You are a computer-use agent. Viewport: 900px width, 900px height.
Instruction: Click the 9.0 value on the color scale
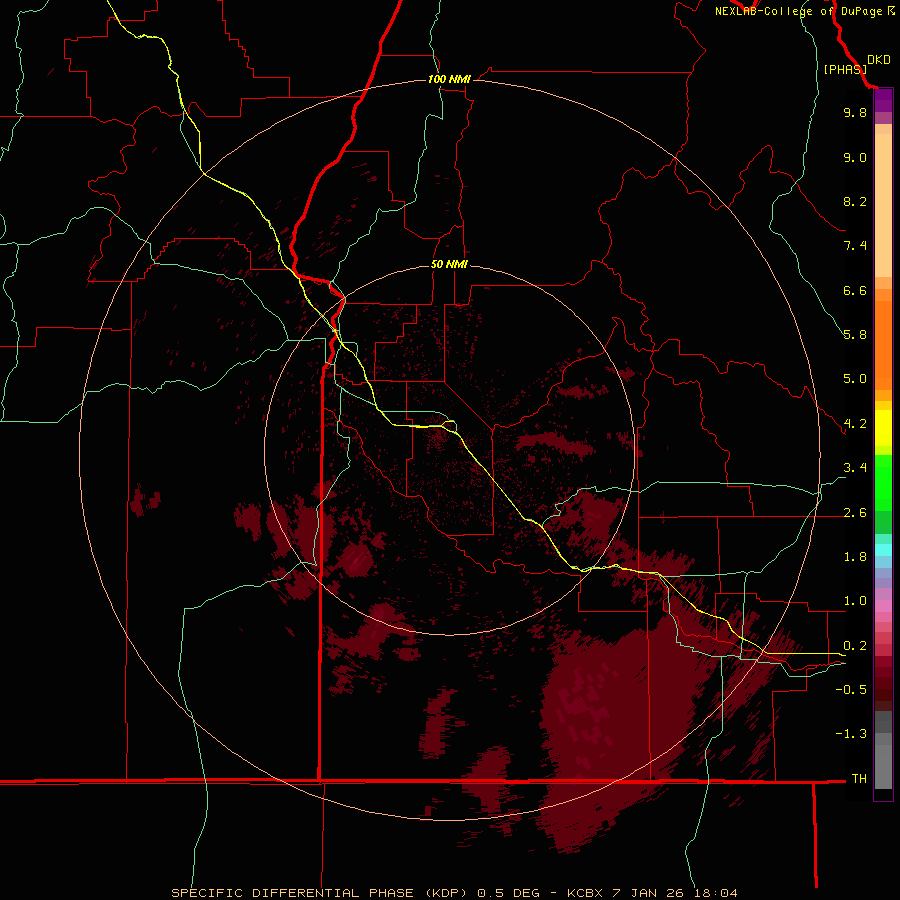(x=855, y=157)
